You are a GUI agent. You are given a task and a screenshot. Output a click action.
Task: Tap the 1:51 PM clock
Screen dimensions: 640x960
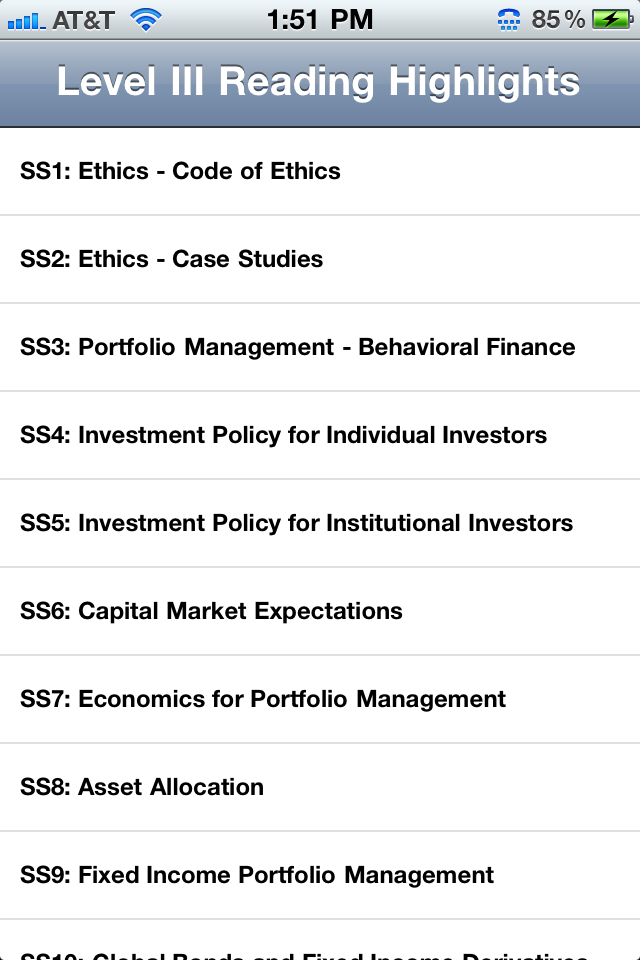click(320, 19)
